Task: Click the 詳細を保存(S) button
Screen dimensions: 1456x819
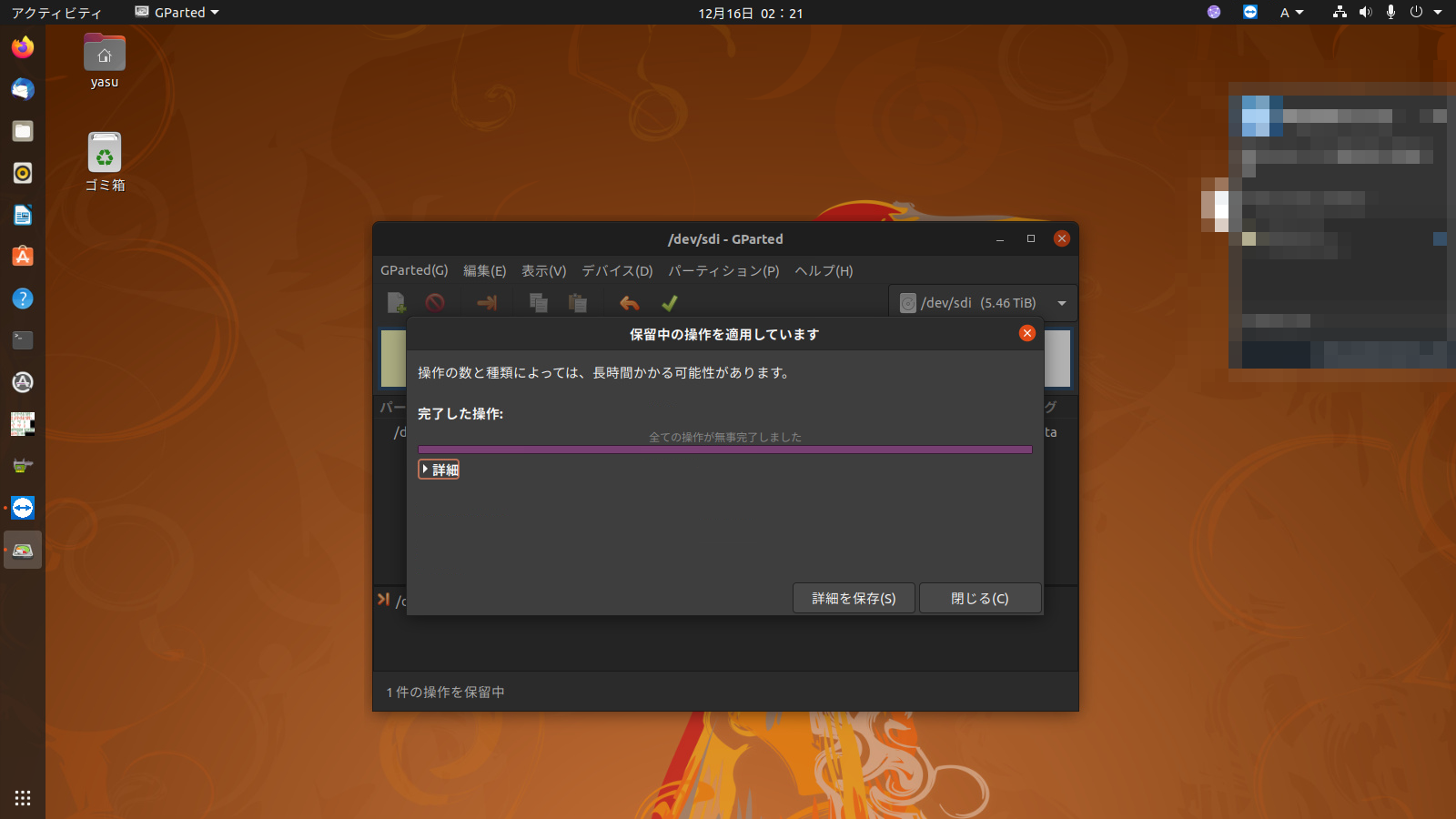Action: coord(854,599)
